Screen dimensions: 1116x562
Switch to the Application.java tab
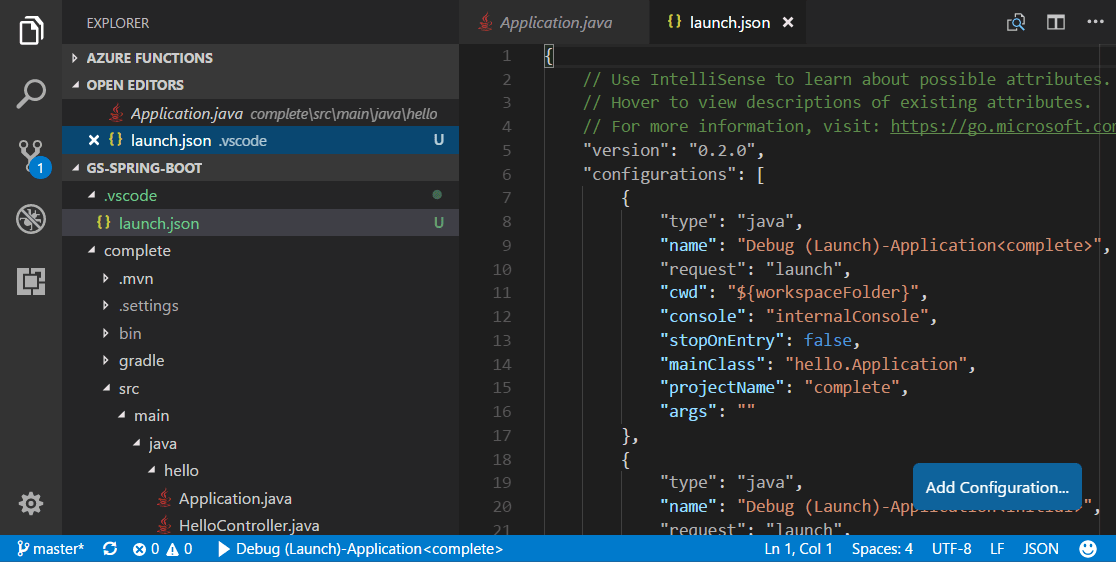coord(555,22)
